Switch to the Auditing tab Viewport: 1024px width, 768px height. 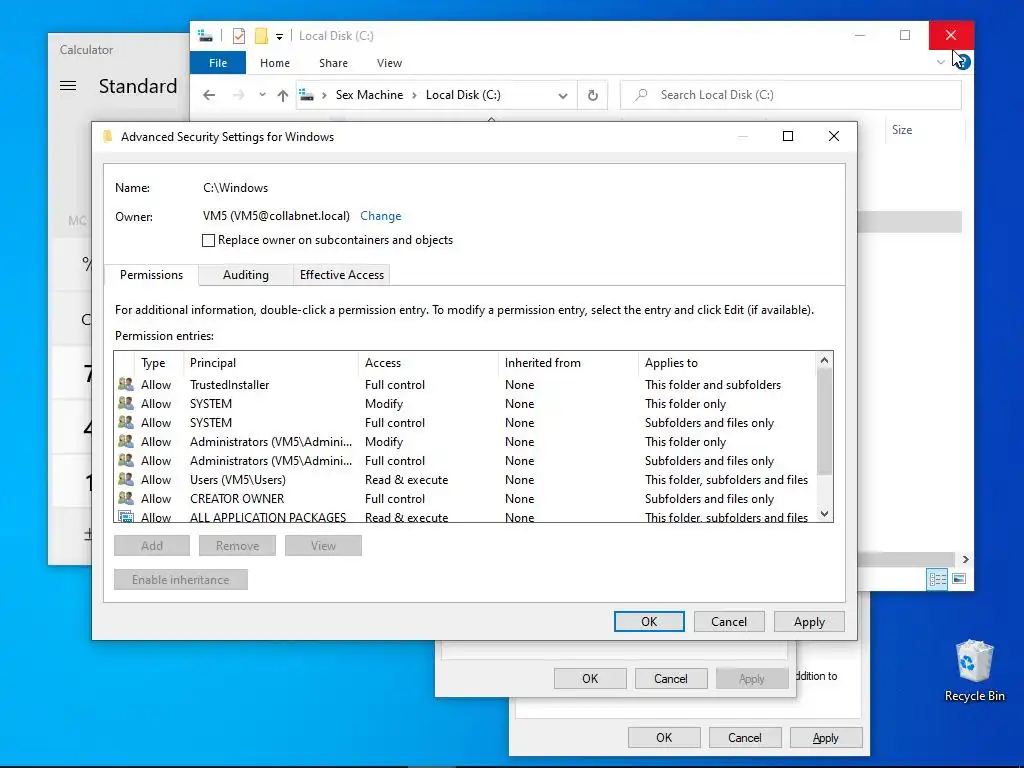246,275
